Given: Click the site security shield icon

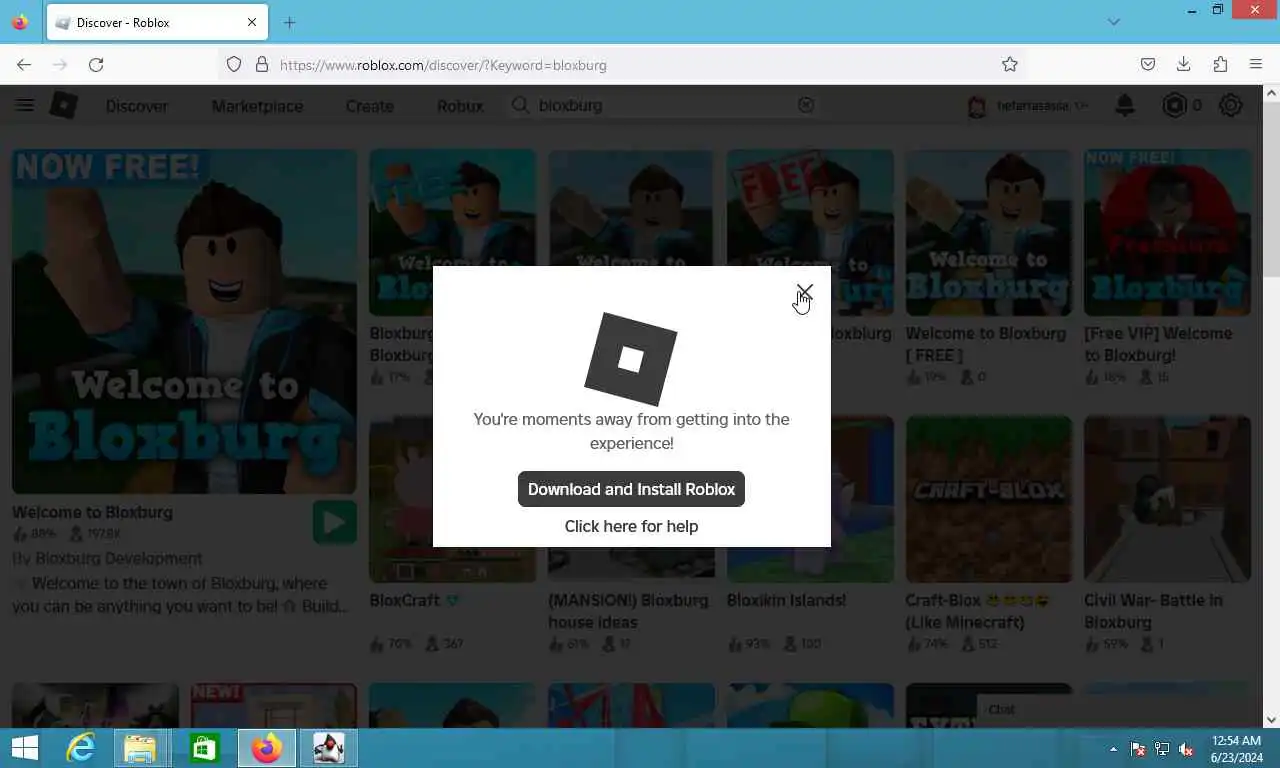Looking at the screenshot, I should (234, 65).
